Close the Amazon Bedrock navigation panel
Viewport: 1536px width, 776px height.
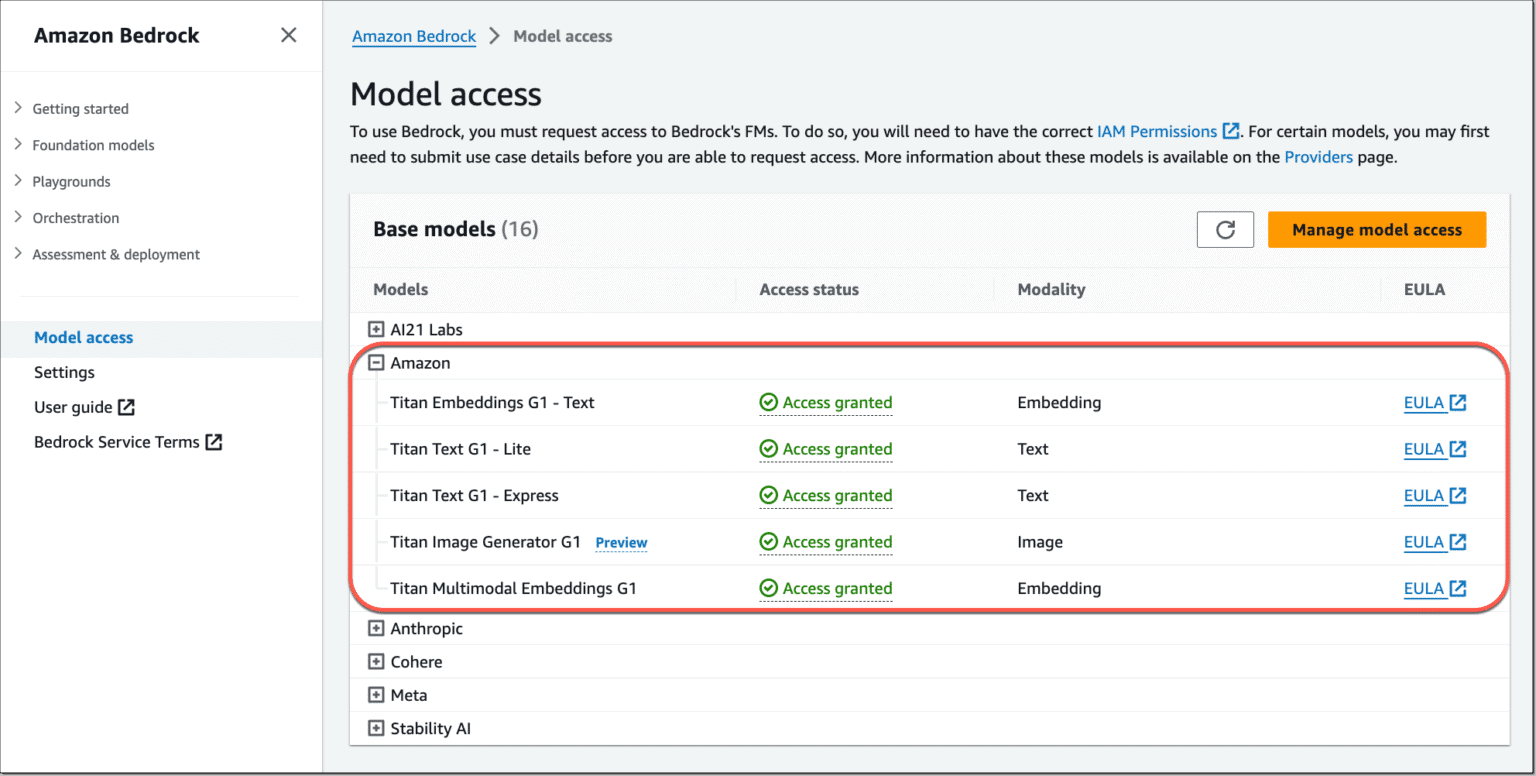(288, 34)
